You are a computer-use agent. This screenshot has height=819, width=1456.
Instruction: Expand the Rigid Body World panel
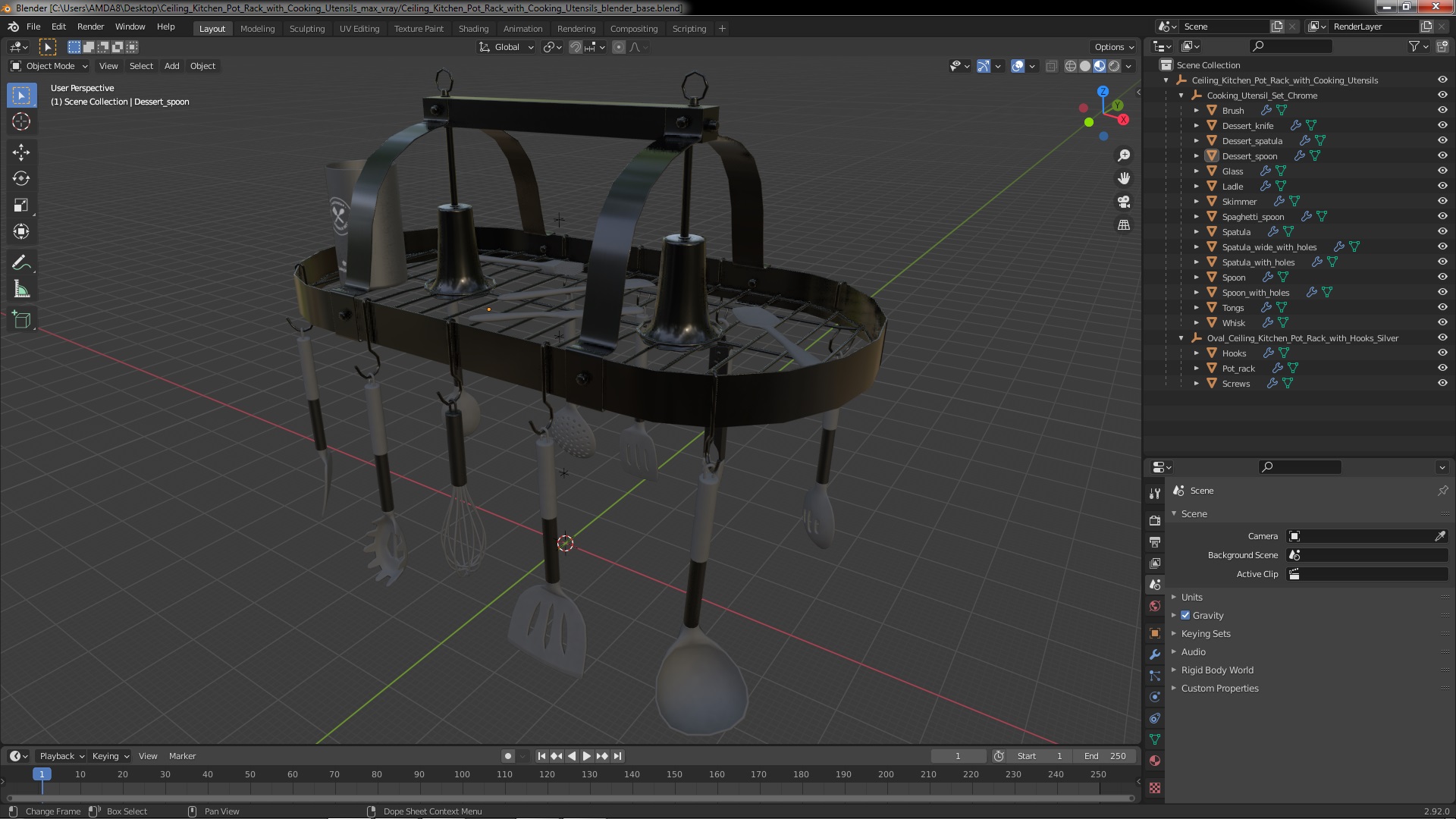click(1217, 670)
